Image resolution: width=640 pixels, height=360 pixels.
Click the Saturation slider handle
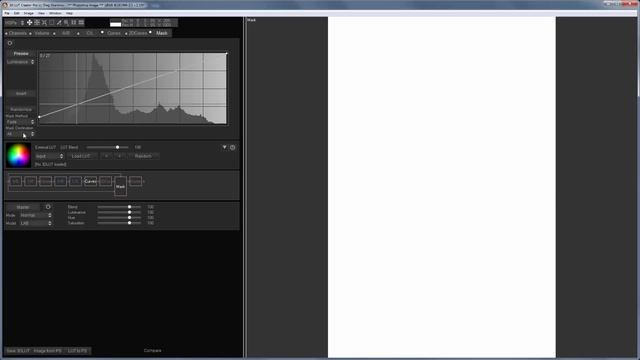point(129,223)
